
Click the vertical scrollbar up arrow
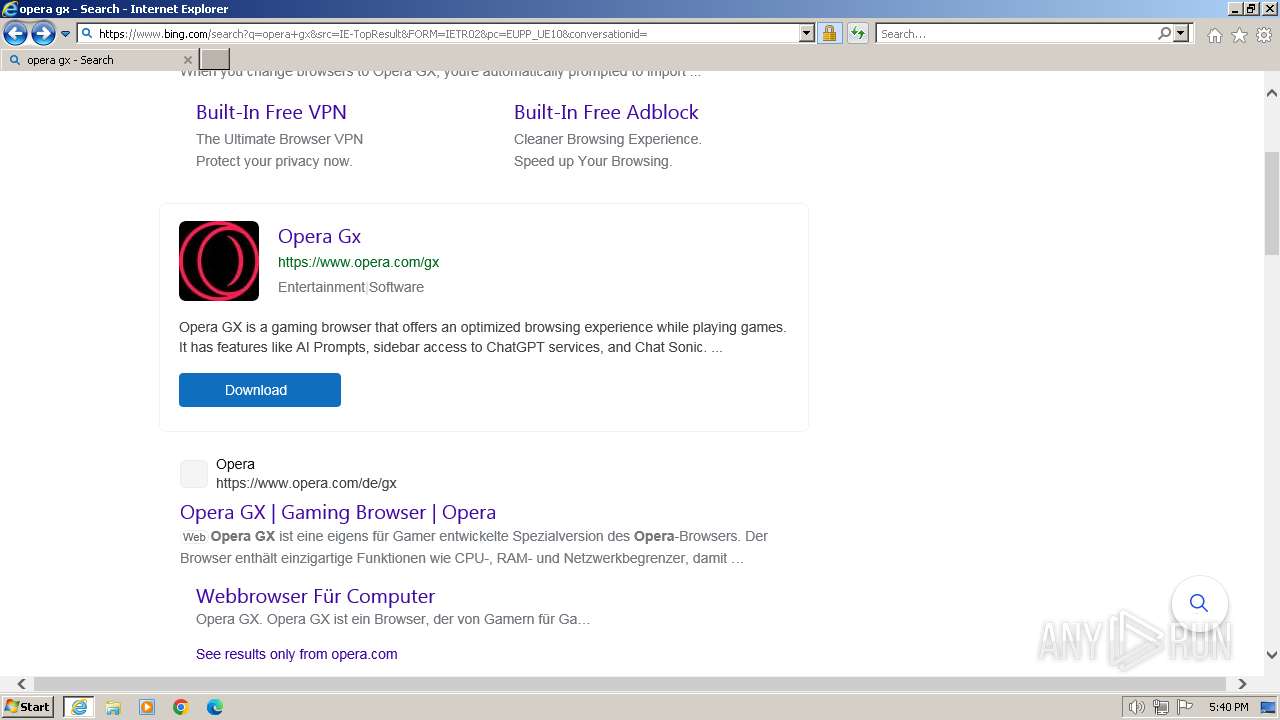pyautogui.click(x=1272, y=93)
